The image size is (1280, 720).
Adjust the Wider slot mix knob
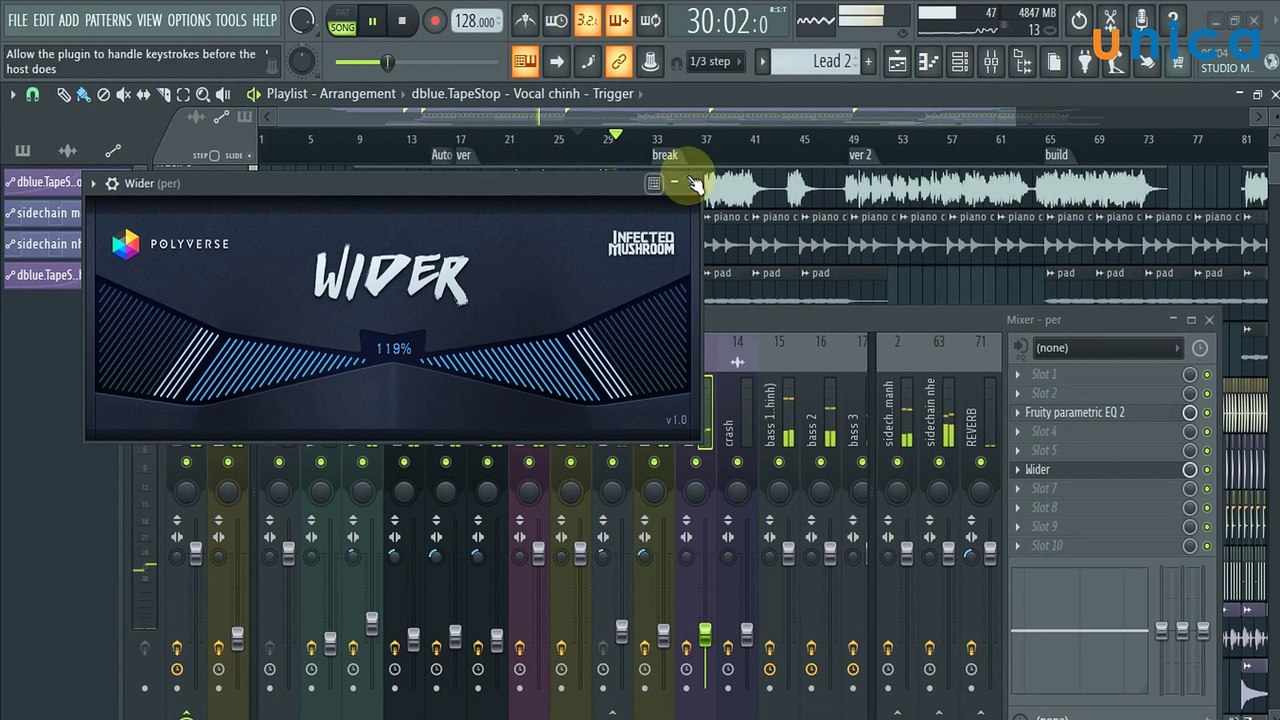tap(1190, 469)
